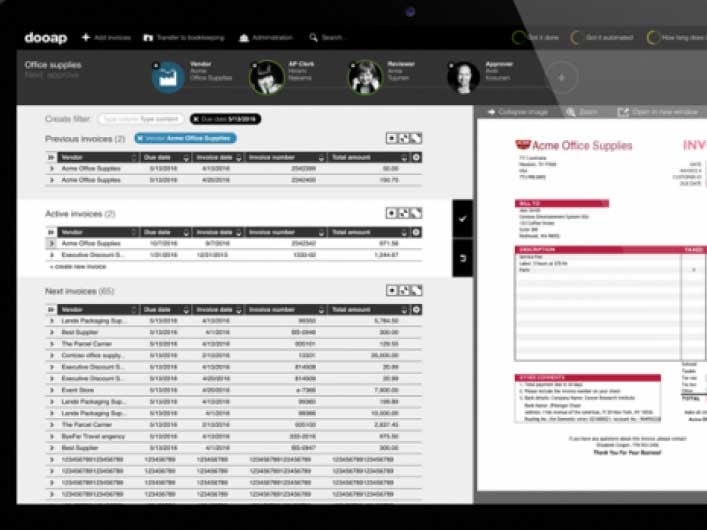Open column settings gear in Next invoices table
Screen dimensions: 707x530
pyautogui.click(x=416, y=310)
